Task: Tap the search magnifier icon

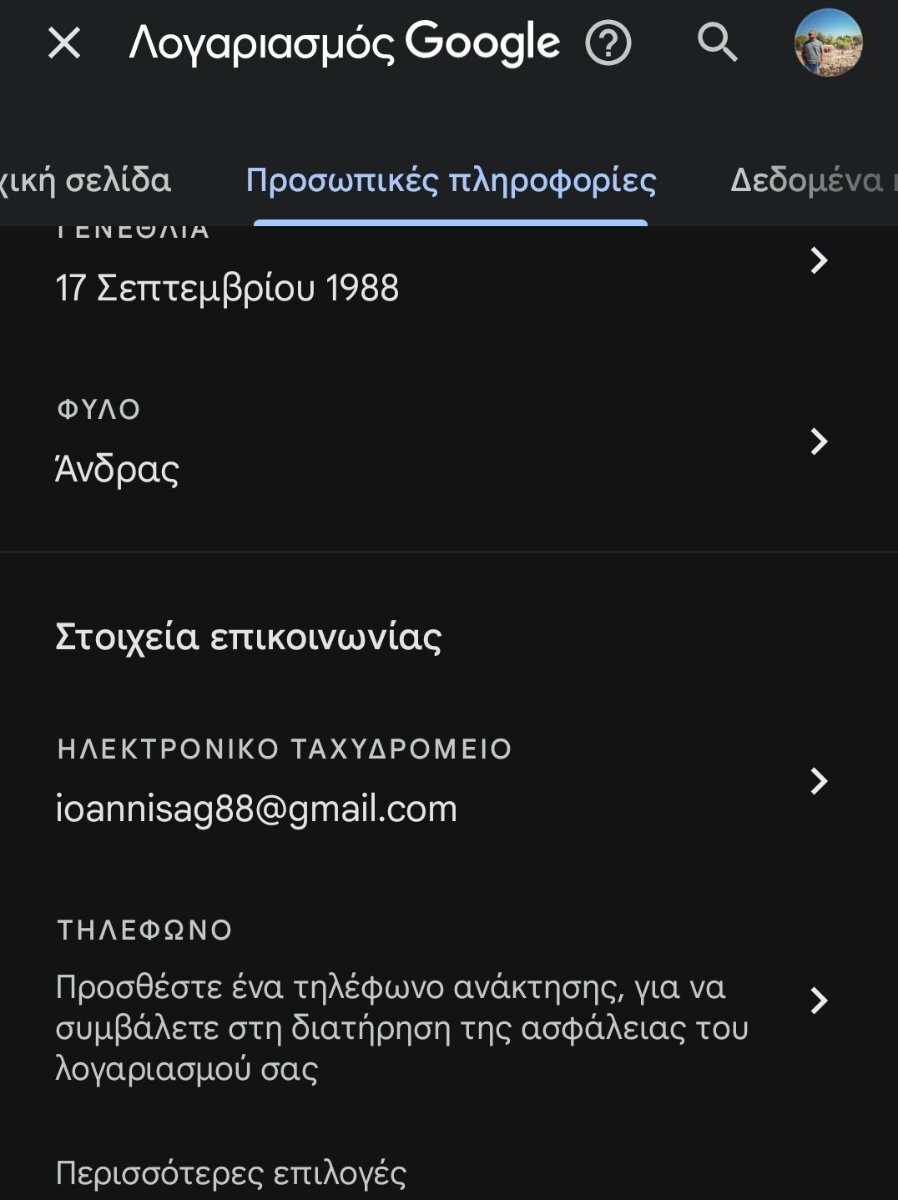Action: tap(717, 43)
